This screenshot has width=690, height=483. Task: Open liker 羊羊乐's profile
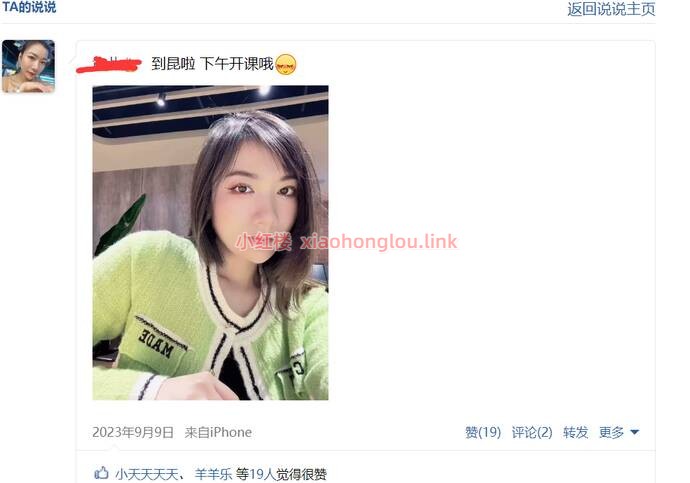213,474
